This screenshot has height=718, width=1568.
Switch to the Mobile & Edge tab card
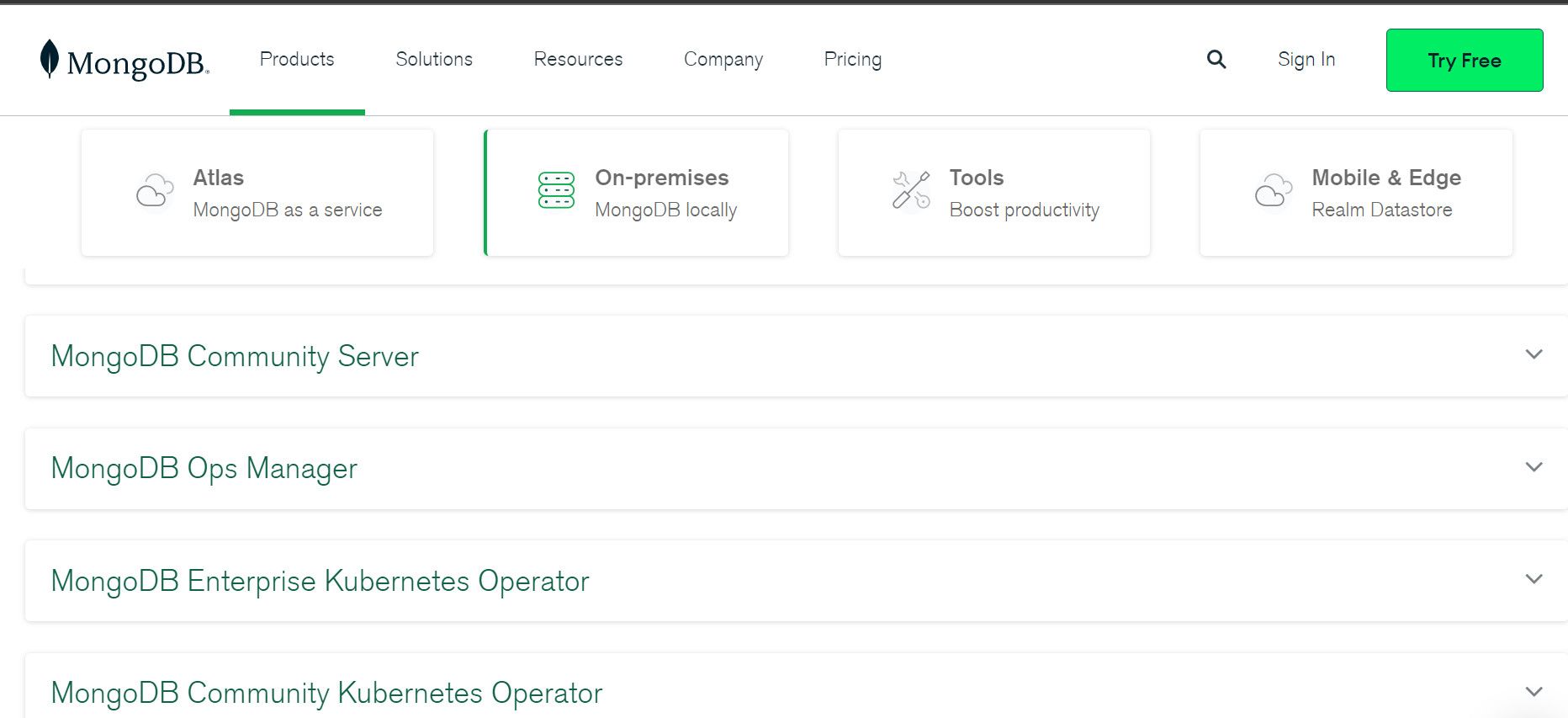coord(1356,193)
